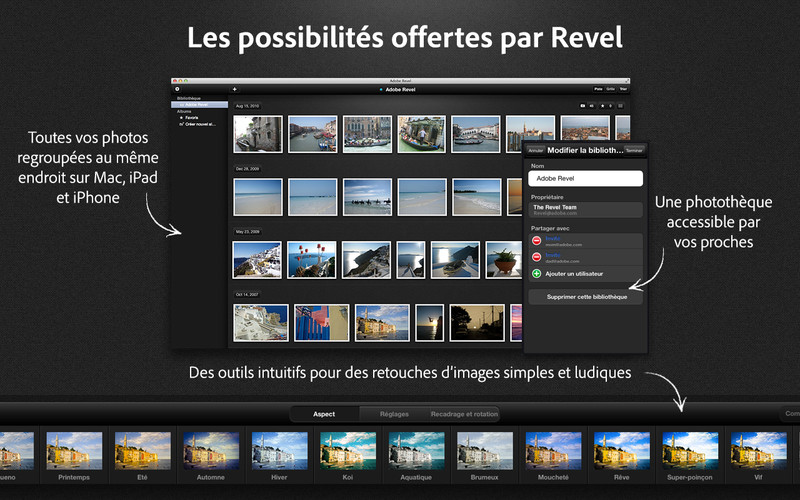This screenshot has width=800, height=500.
Task: Select the Adobe Revel library in the sidebar
Action: (199, 105)
